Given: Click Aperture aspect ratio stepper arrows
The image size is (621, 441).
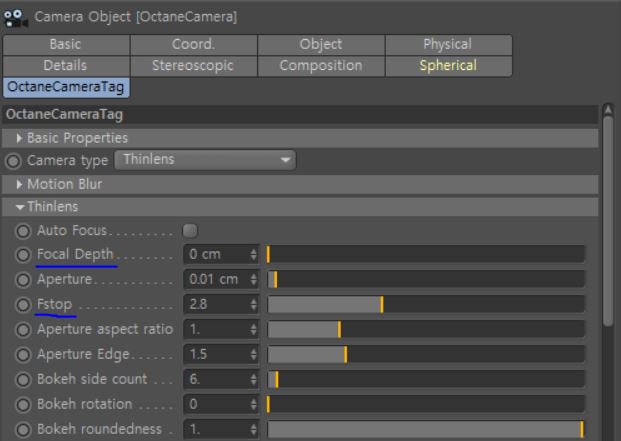Looking at the screenshot, I should [x=254, y=329].
